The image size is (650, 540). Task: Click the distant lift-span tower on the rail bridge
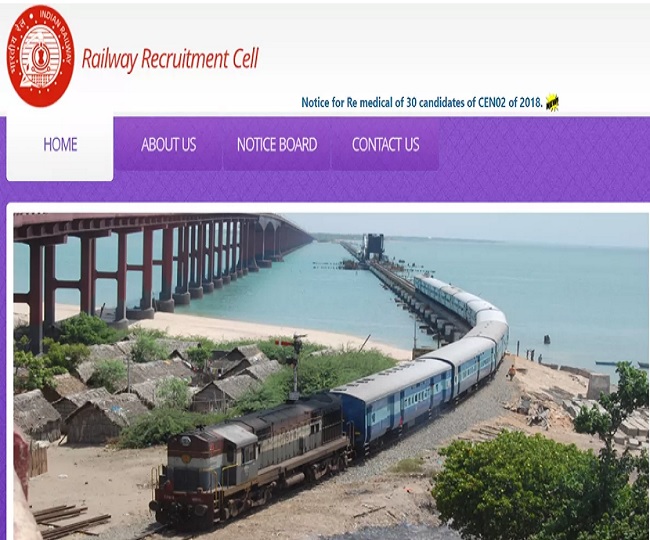(x=374, y=245)
